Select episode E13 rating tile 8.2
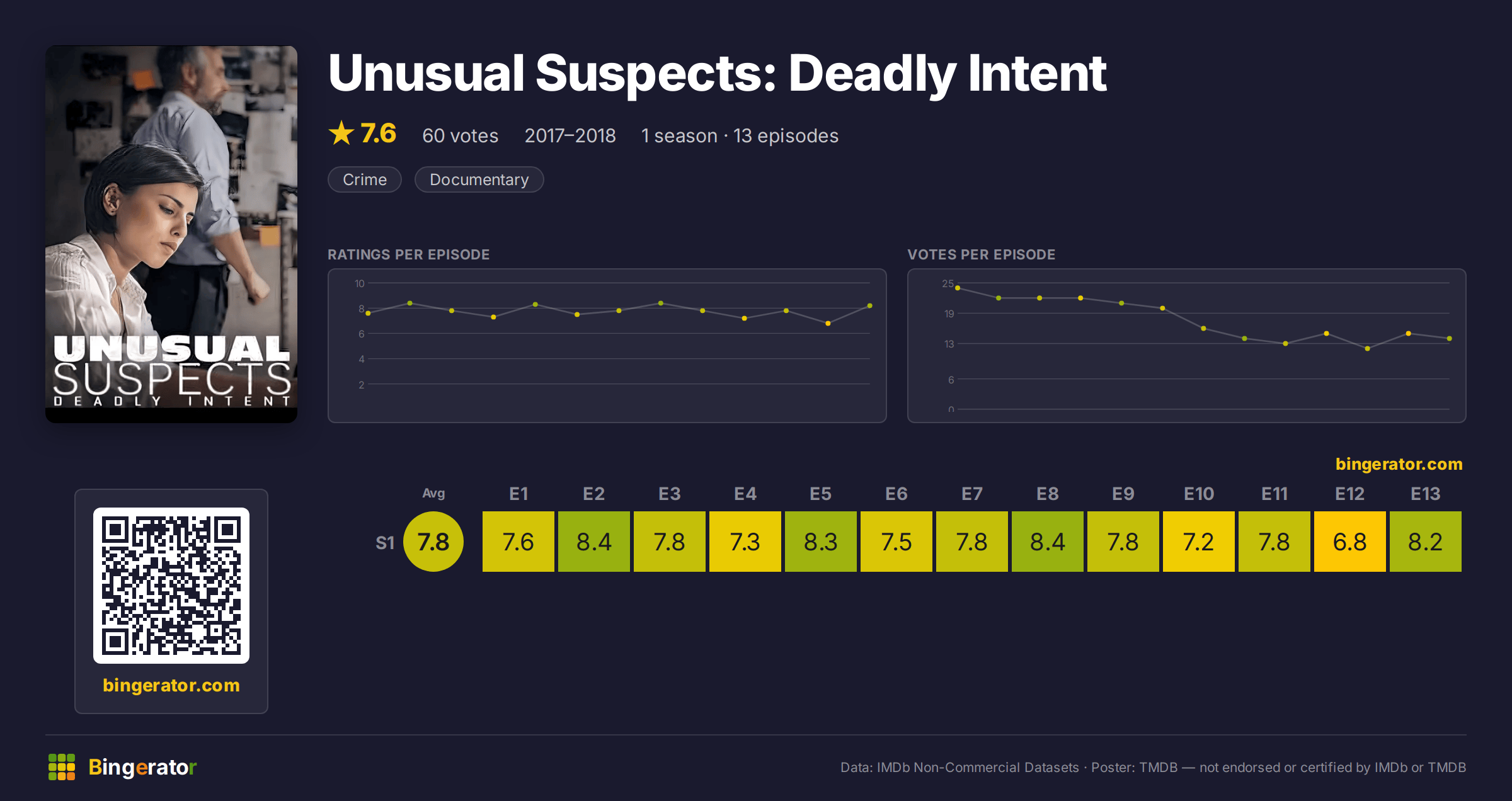This screenshot has height=801, width=1512. [1426, 542]
